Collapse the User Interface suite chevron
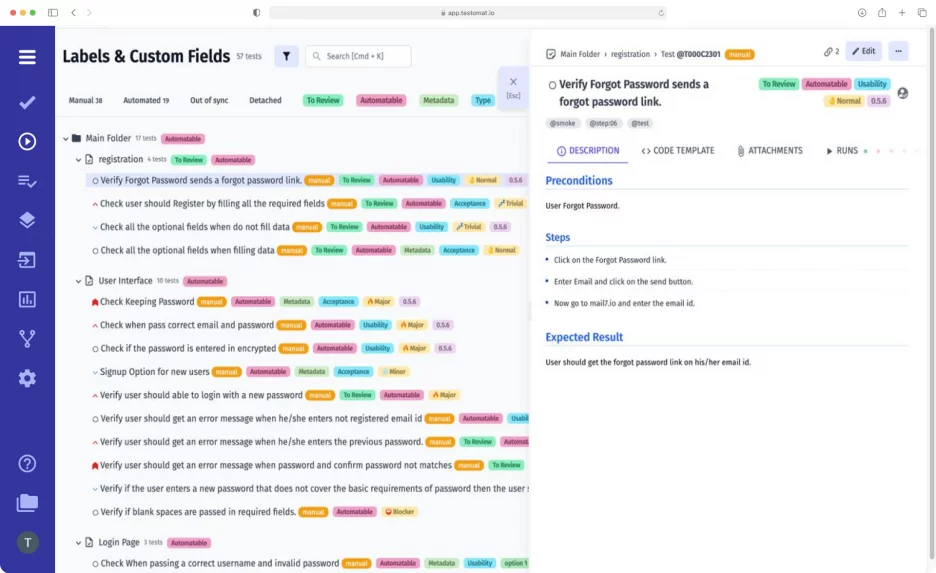Image resolution: width=936 pixels, height=573 pixels. 78,281
